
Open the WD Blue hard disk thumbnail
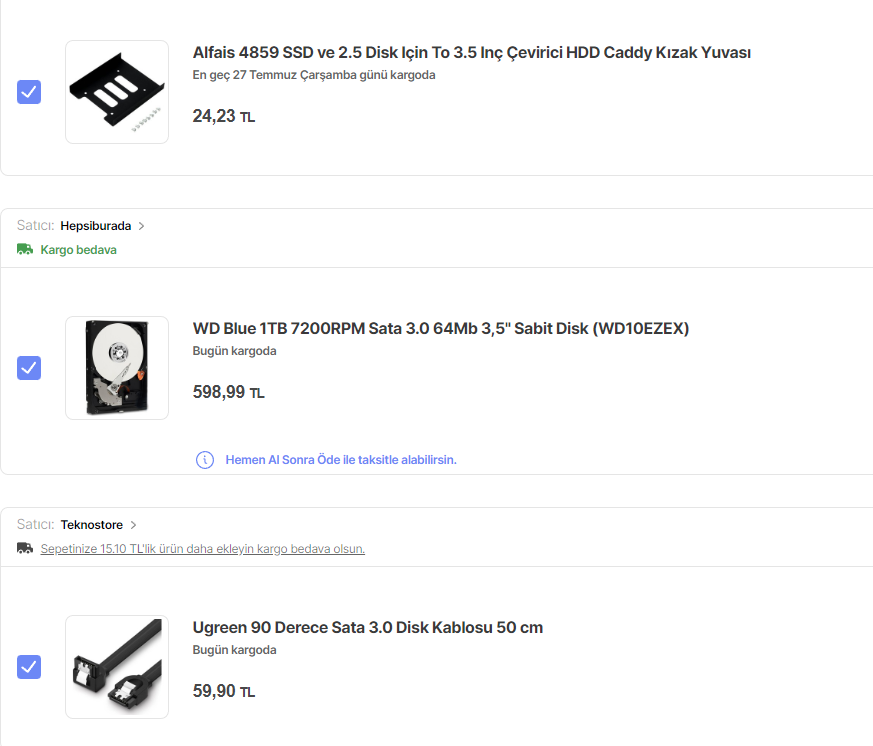(x=117, y=368)
